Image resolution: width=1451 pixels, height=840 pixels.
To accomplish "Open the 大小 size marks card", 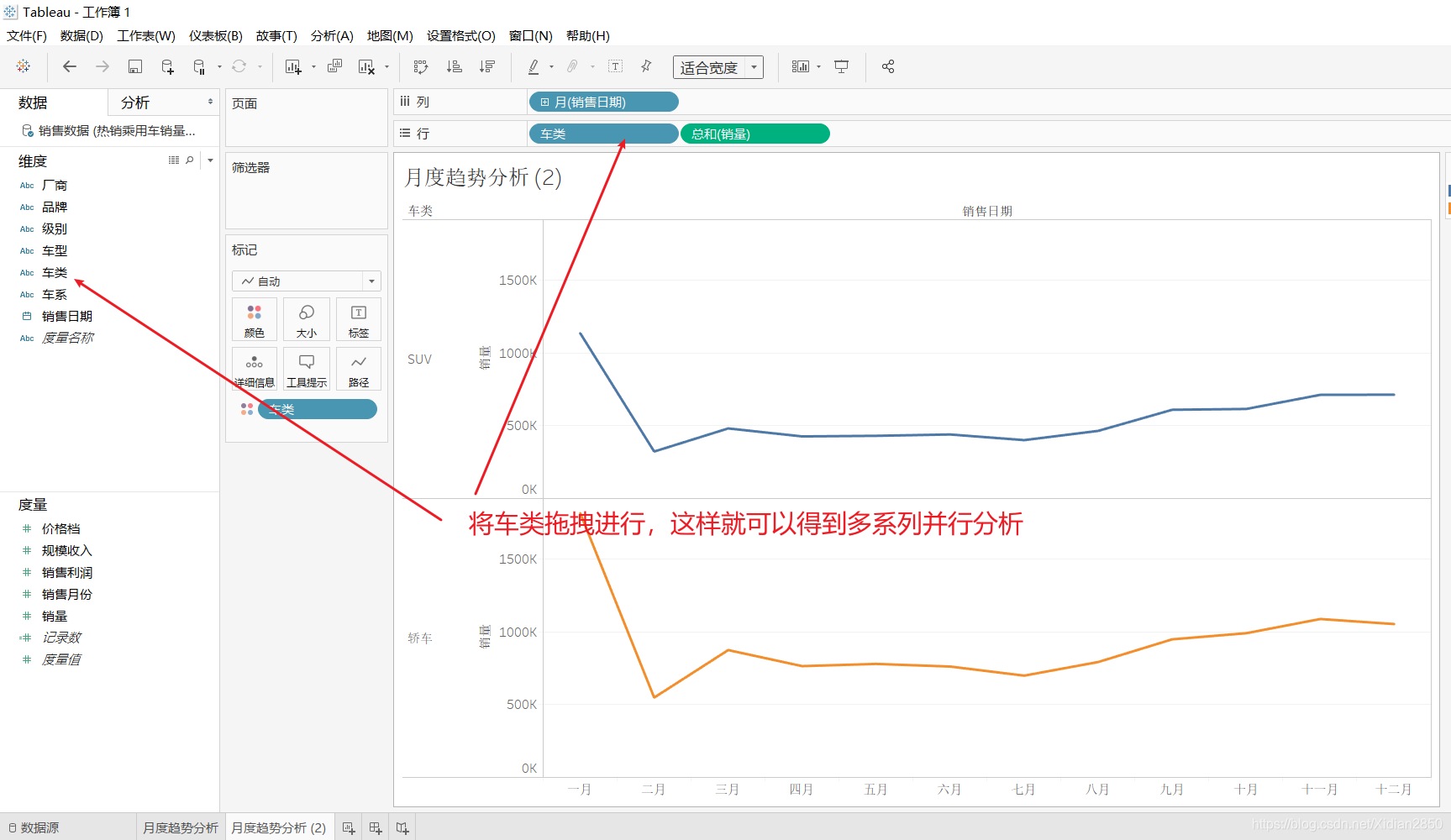I will click(307, 319).
